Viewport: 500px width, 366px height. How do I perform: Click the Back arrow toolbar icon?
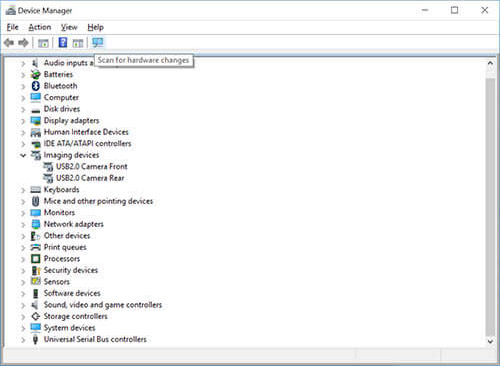pos(9,43)
